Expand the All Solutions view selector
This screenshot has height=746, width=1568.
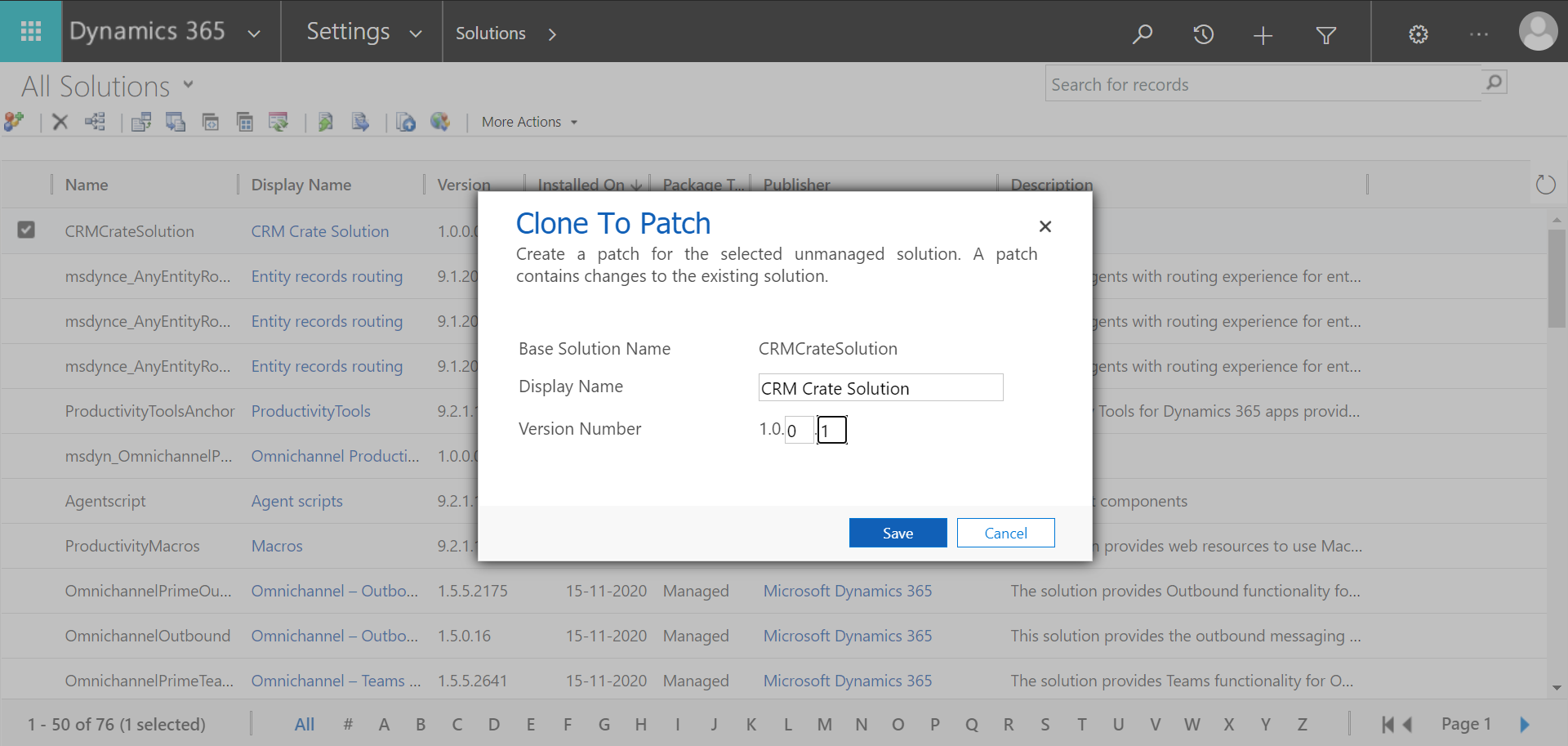pyautogui.click(x=189, y=84)
